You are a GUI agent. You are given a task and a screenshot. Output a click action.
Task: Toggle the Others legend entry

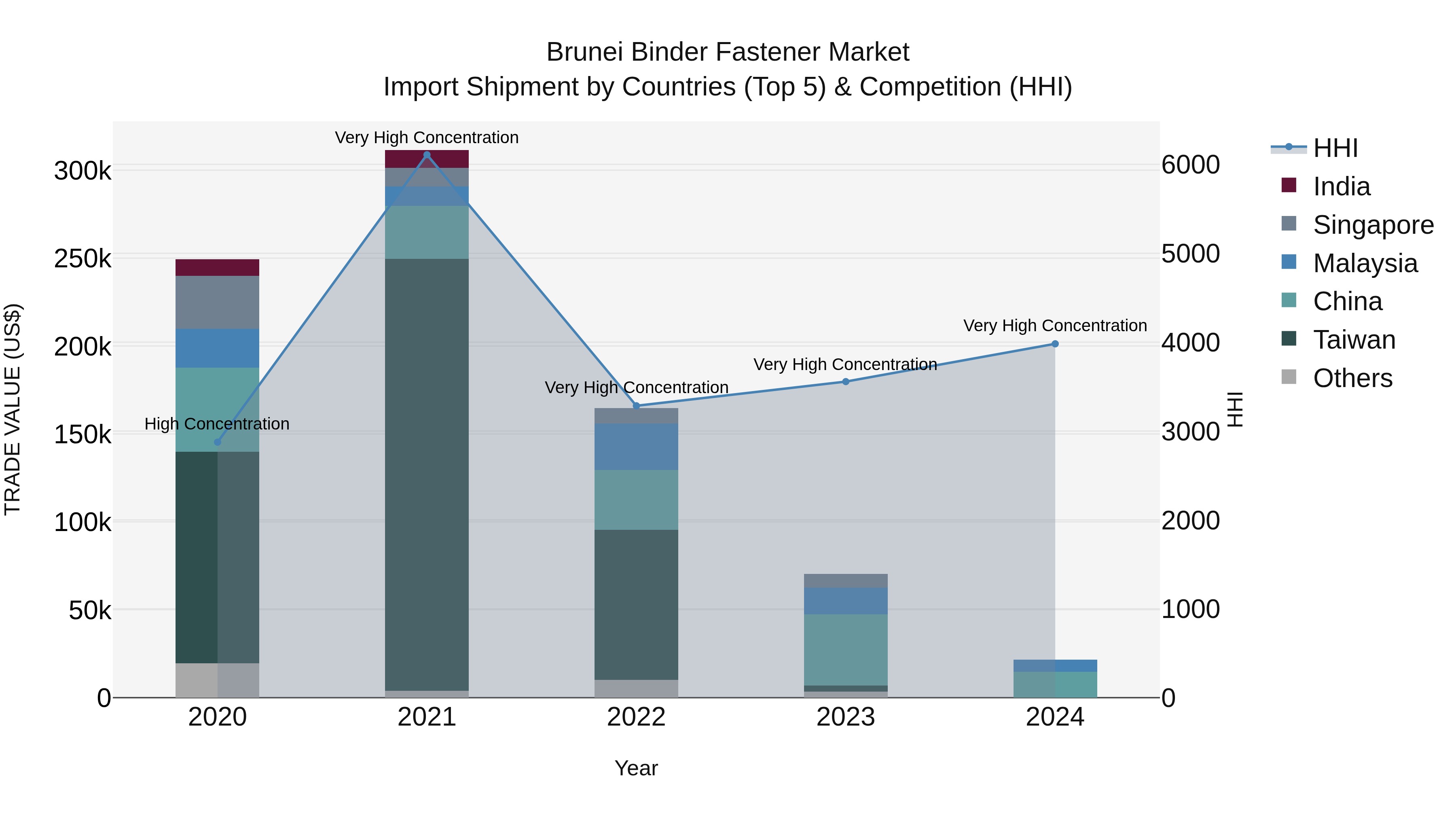click(x=1337, y=378)
